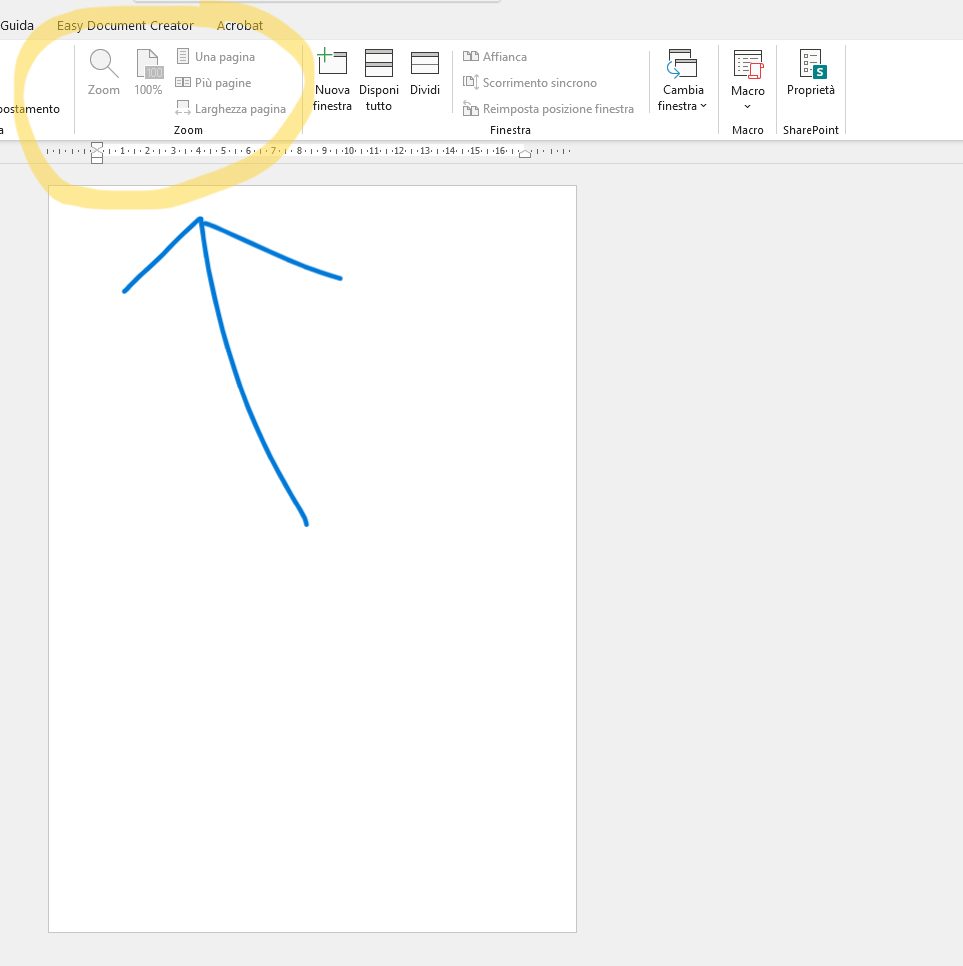Expand Cambia finestra dropdown
This screenshot has width=963, height=966.
coord(682,80)
